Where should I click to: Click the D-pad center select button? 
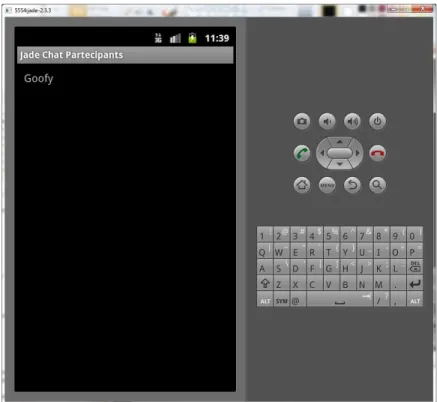340,153
